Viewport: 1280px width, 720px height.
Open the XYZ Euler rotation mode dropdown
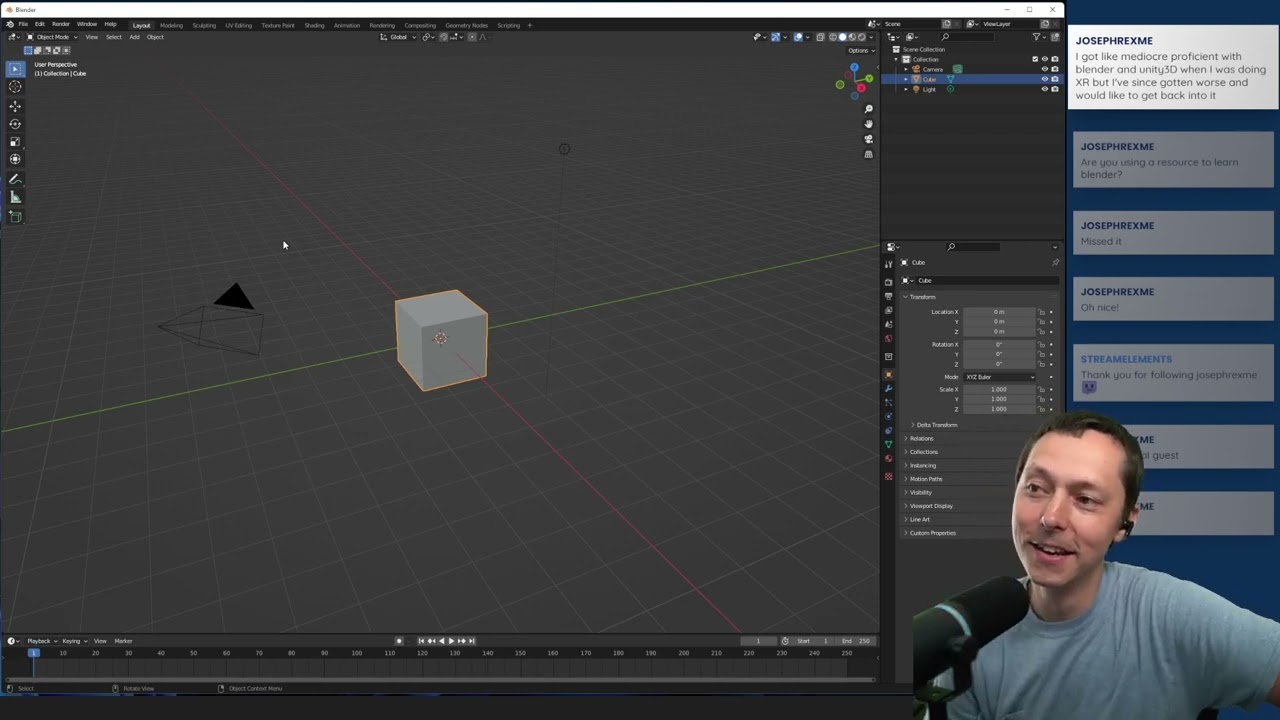999,377
